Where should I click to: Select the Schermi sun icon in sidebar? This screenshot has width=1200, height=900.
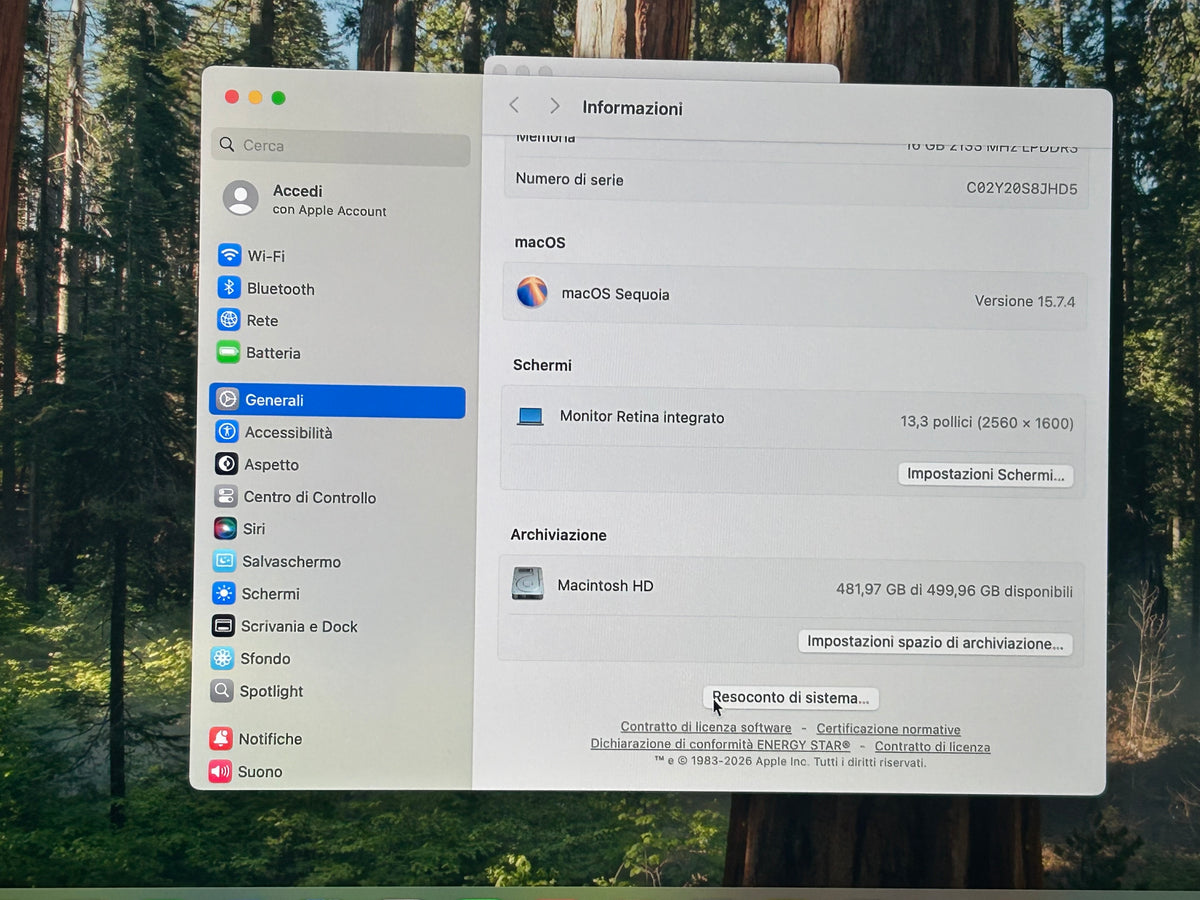coord(224,593)
